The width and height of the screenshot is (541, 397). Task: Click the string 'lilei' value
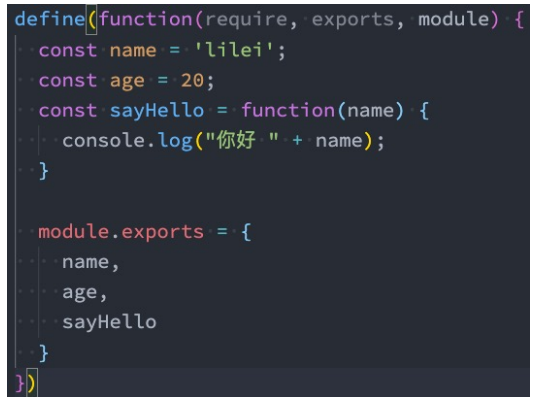234,50
